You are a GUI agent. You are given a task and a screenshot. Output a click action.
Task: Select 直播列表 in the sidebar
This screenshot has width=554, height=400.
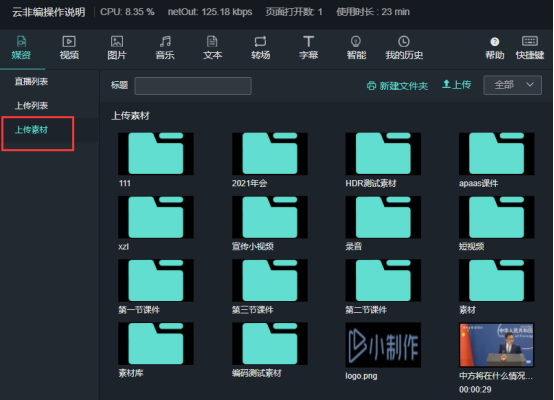point(31,82)
